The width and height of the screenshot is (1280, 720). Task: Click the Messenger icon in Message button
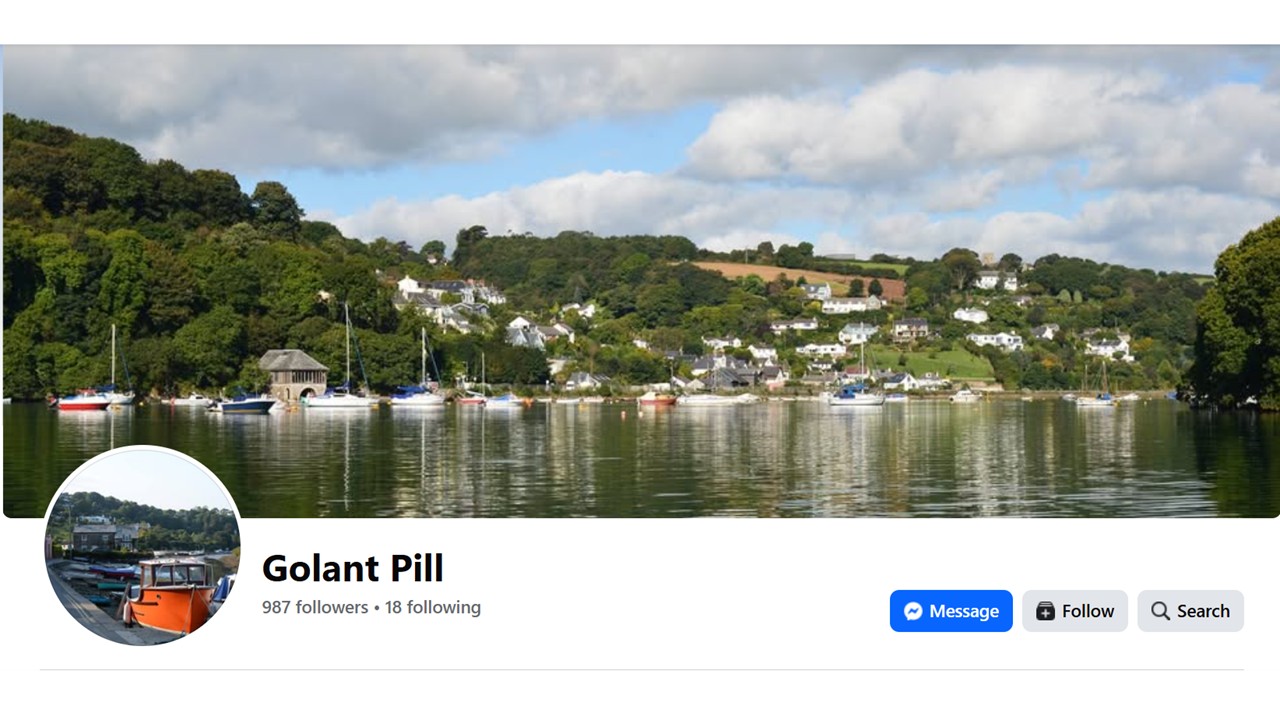[x=913, y=611]
